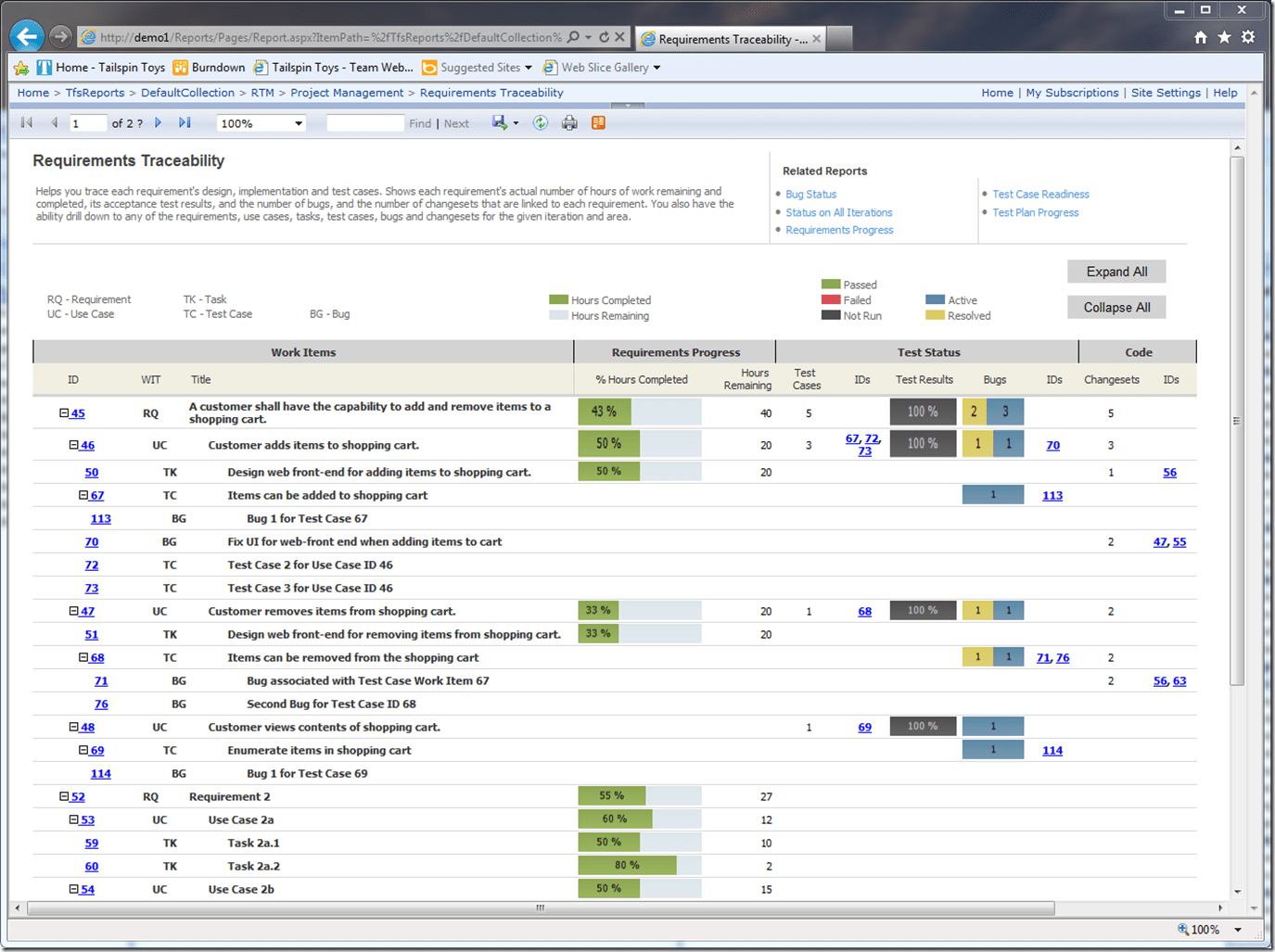Click the 43% hours completed progress bar
Screen dimensions: 1275x952
click(x=605, y=409)
